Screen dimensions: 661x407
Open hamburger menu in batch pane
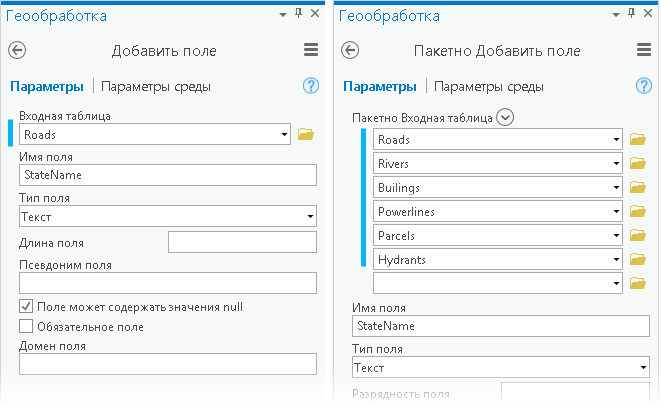click(x=645, y=51)
